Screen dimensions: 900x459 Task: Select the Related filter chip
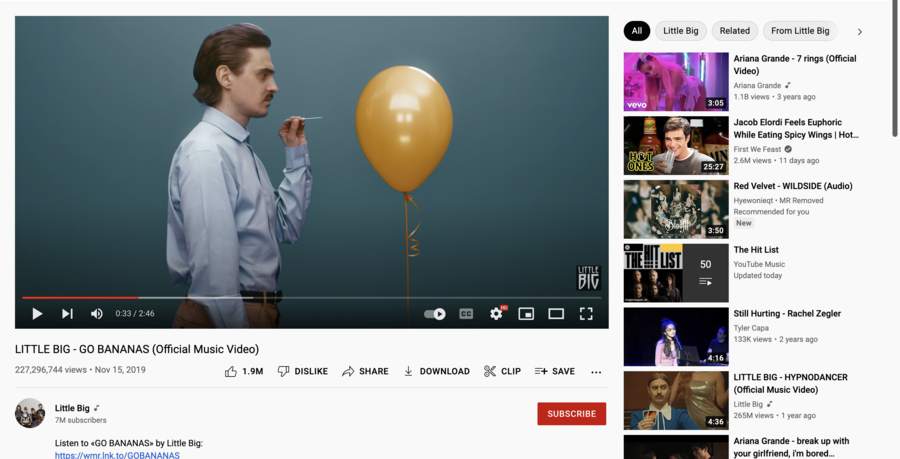click(x=734, y=31)
